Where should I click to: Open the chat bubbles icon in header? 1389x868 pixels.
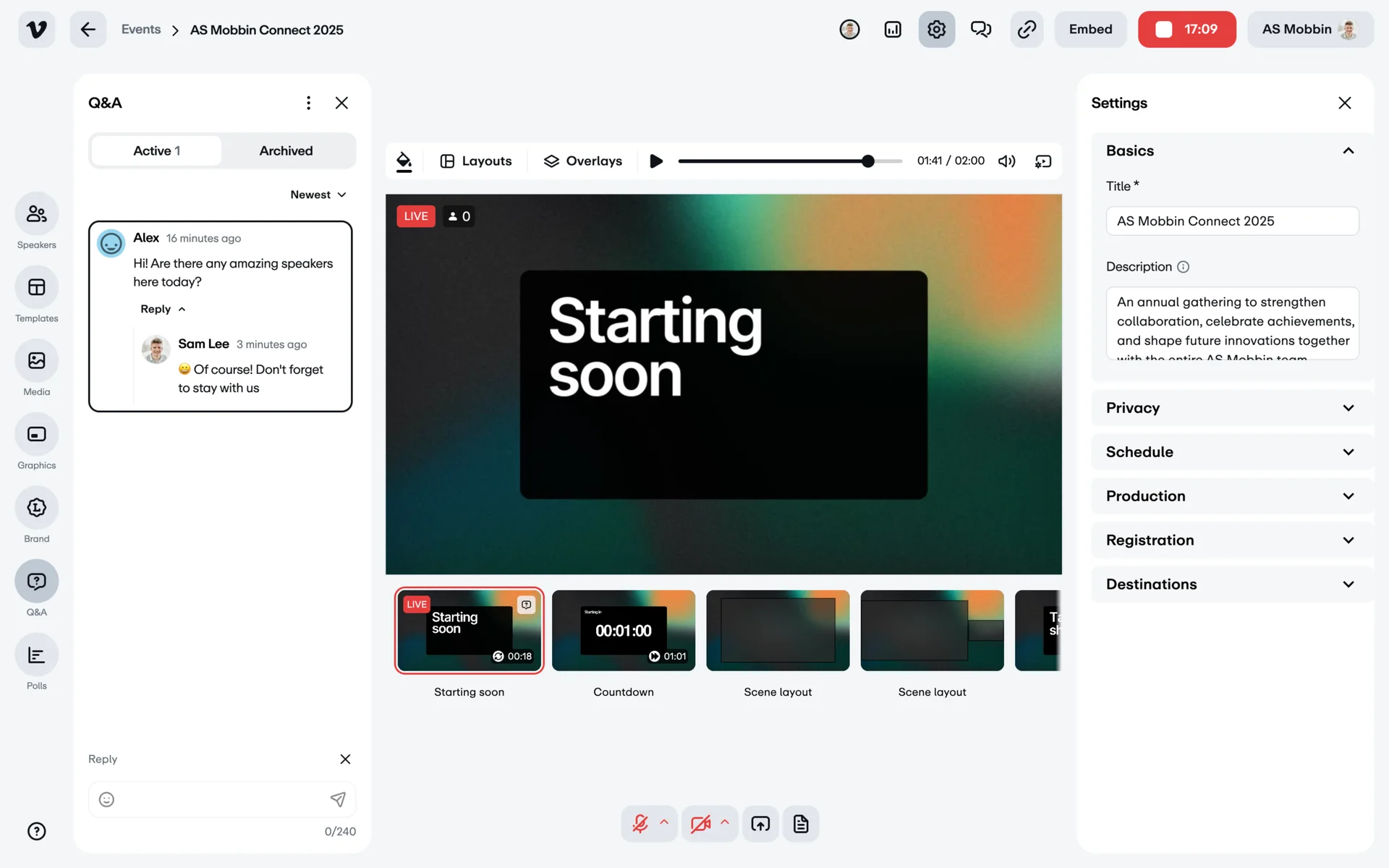980,30
